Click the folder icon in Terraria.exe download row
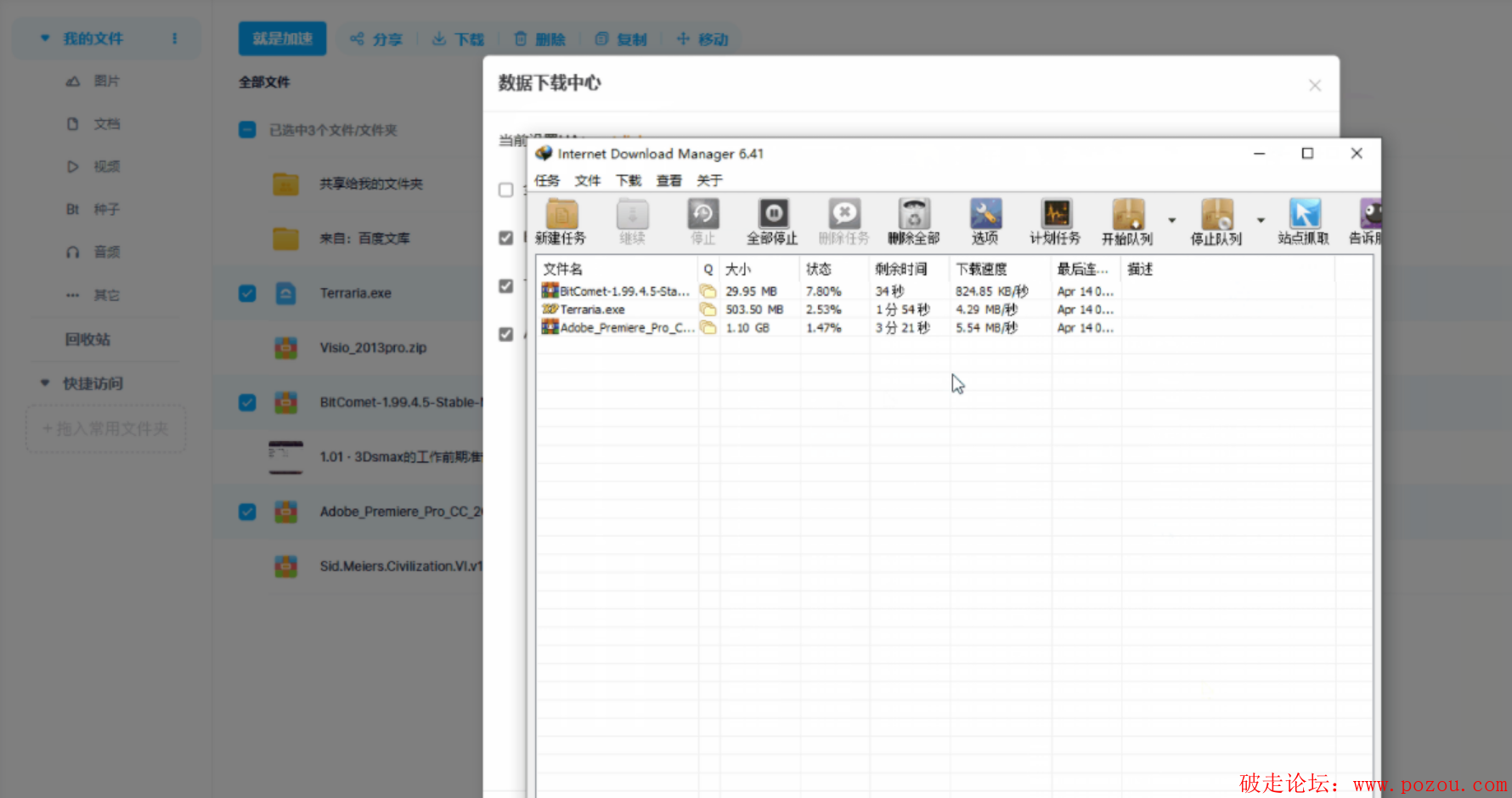The height and width of the screenshot is (798, 1512). coord(708,309)
